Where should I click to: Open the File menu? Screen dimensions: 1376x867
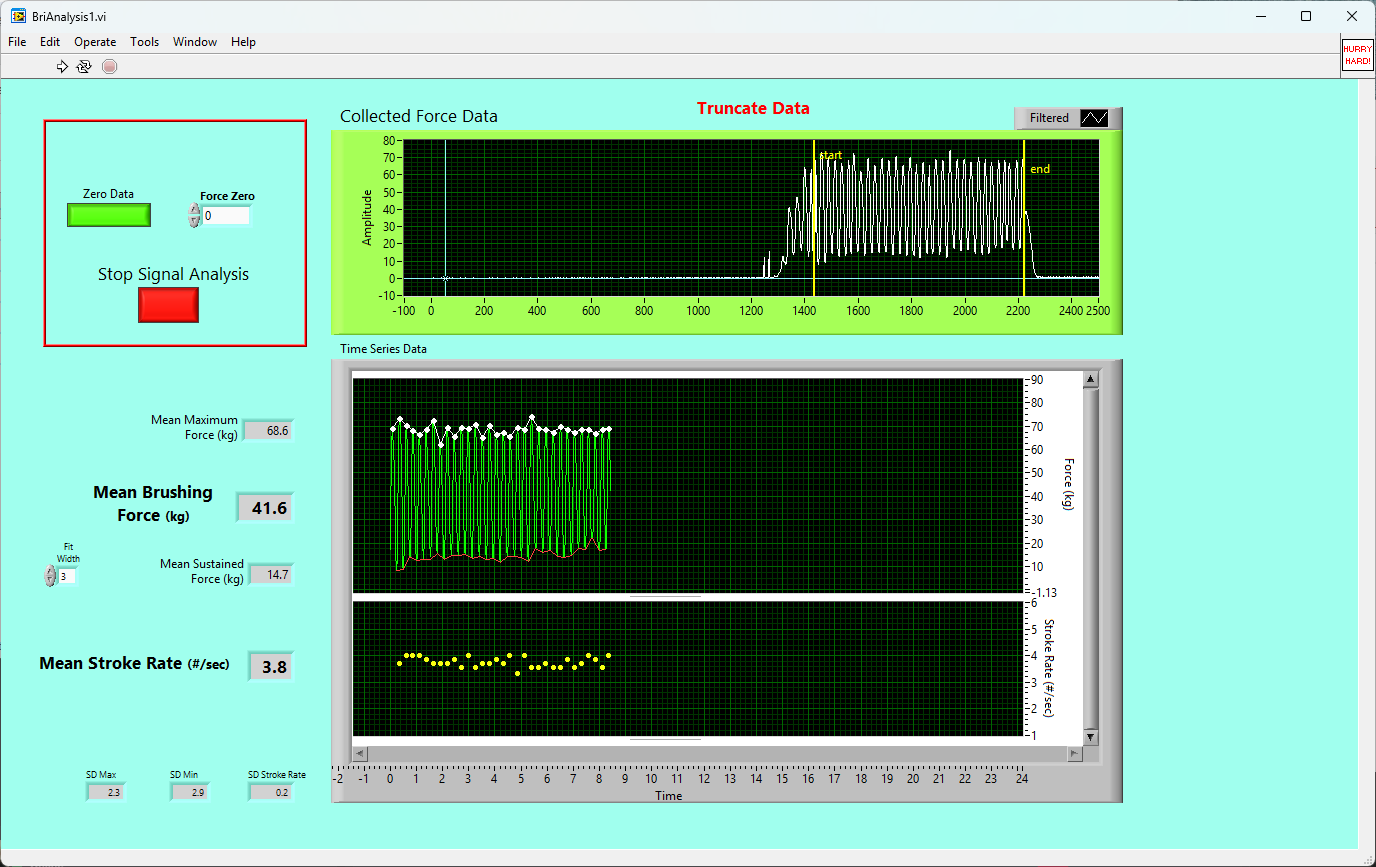[17, 42]
